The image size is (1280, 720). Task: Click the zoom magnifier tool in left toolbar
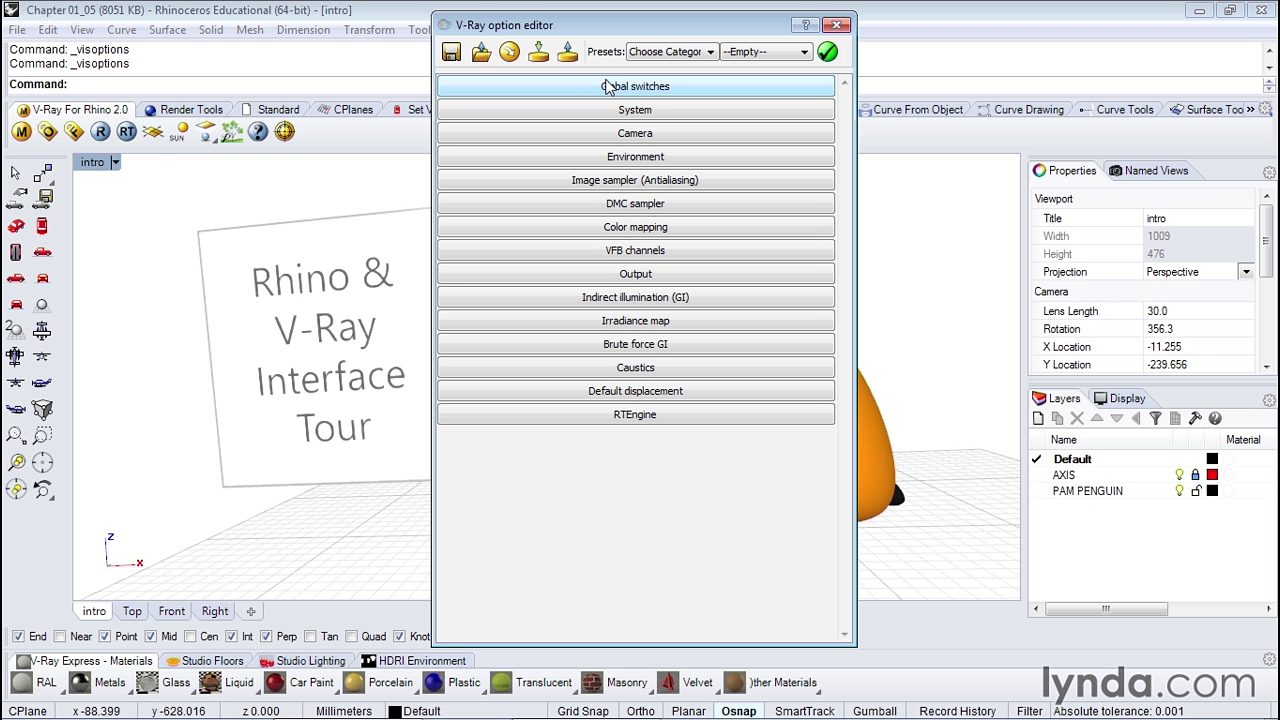(16, 436)
